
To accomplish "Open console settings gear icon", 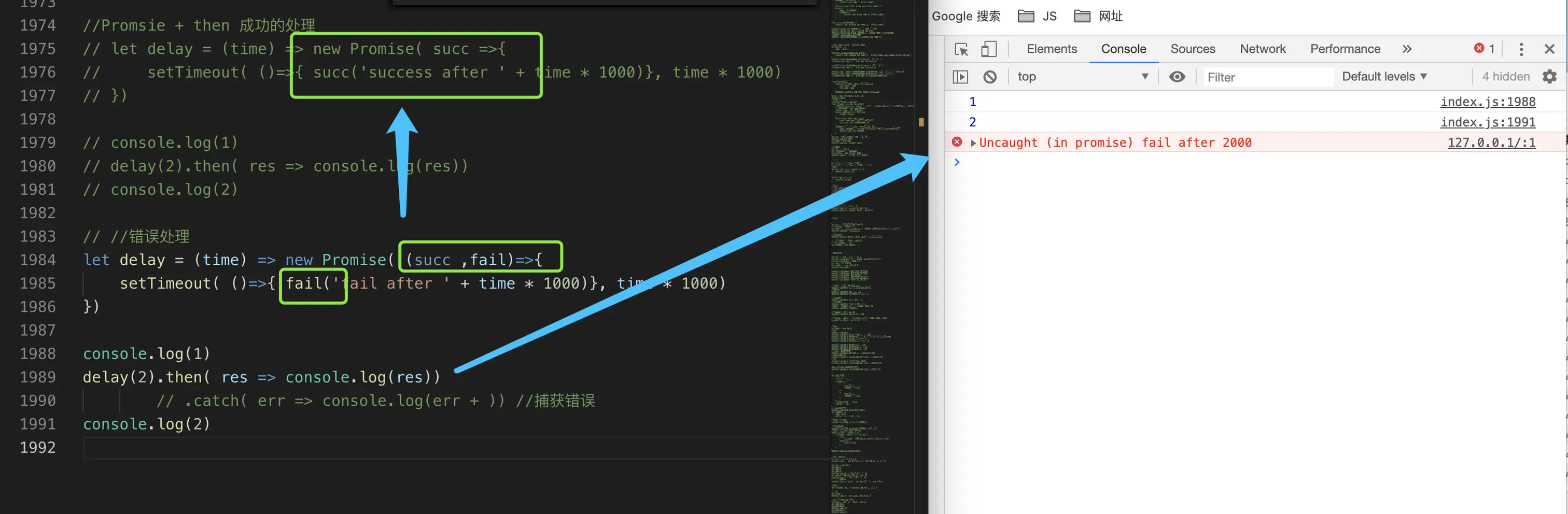I will (1549, 77).
